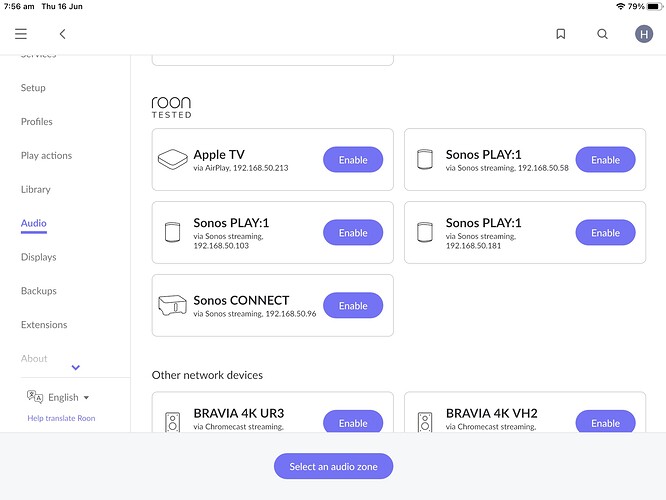Open the Library settings section

point(36,189)
